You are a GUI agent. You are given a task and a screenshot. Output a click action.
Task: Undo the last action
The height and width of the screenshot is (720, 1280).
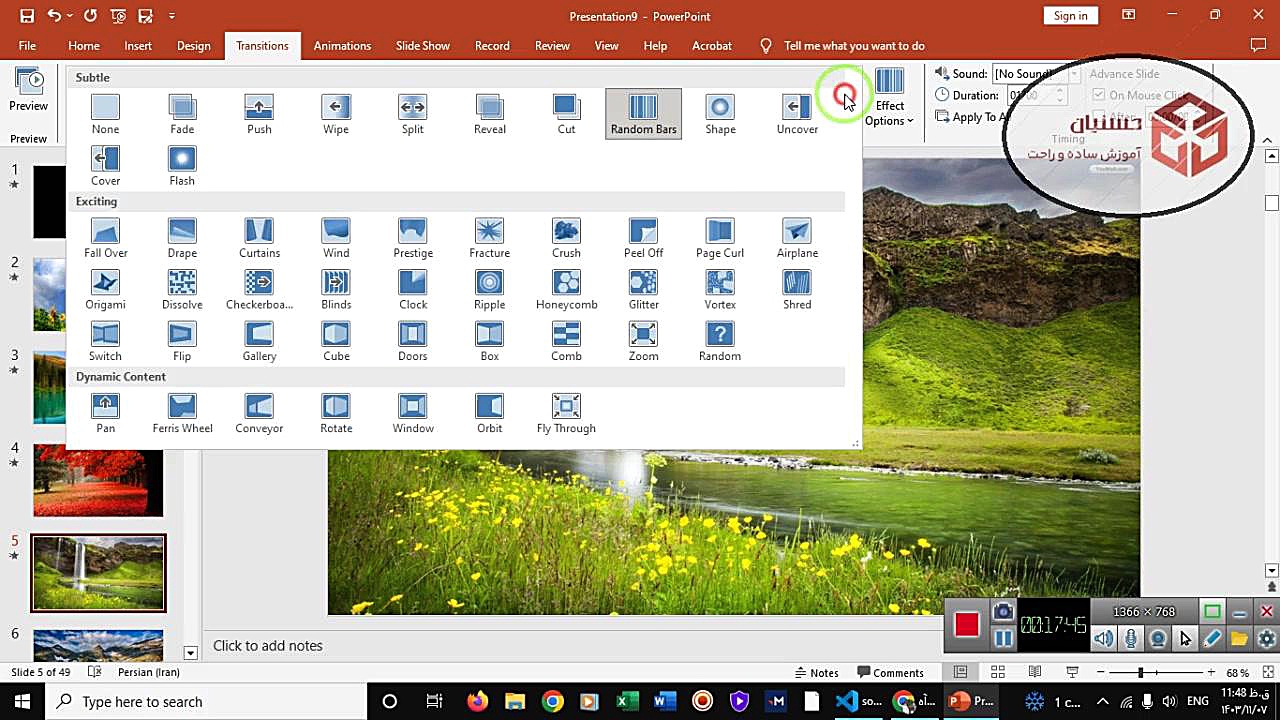tap(54, 16)
